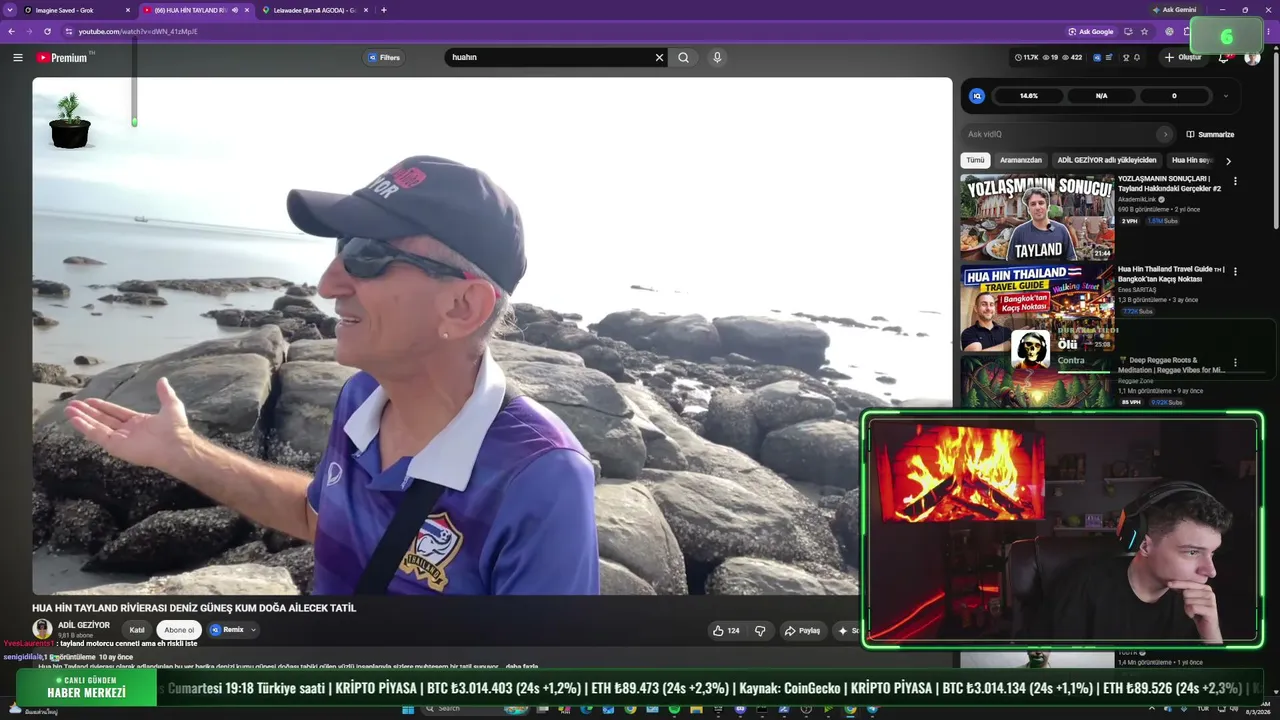
Task: Open the YouTube guide hamburger menu
Action: [18, 57]
